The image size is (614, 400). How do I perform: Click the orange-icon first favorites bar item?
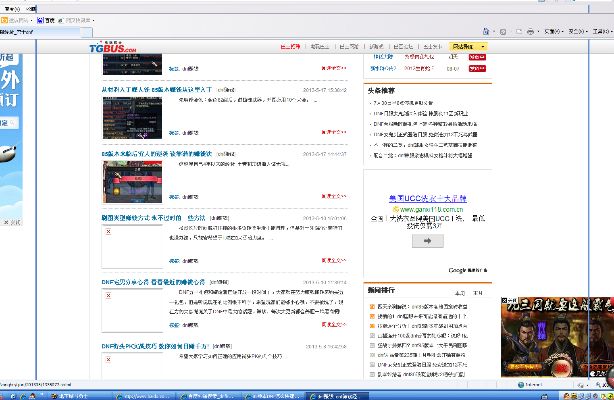[x=16, y=20]
